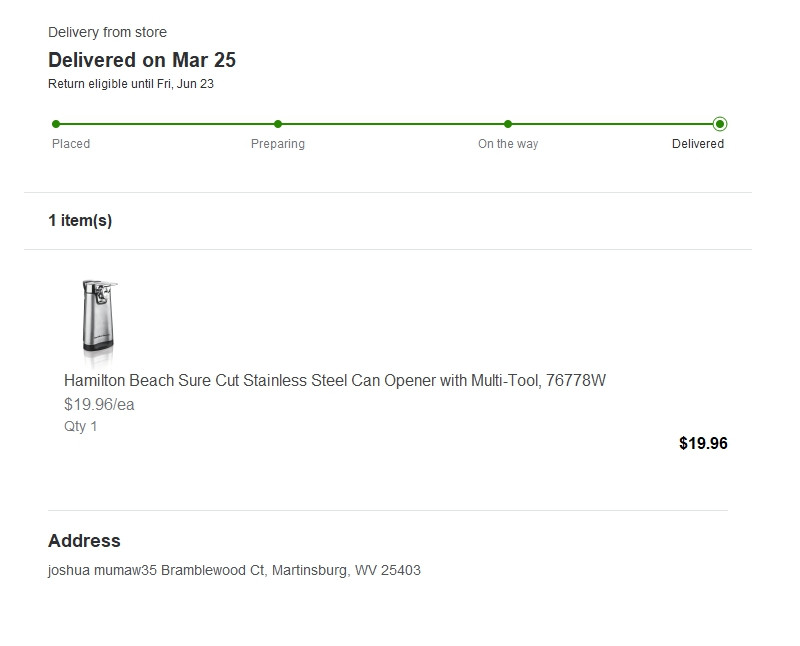Screen dimensions: 800x646
Task: Click the Address section heading
Action: pos(84,541)
